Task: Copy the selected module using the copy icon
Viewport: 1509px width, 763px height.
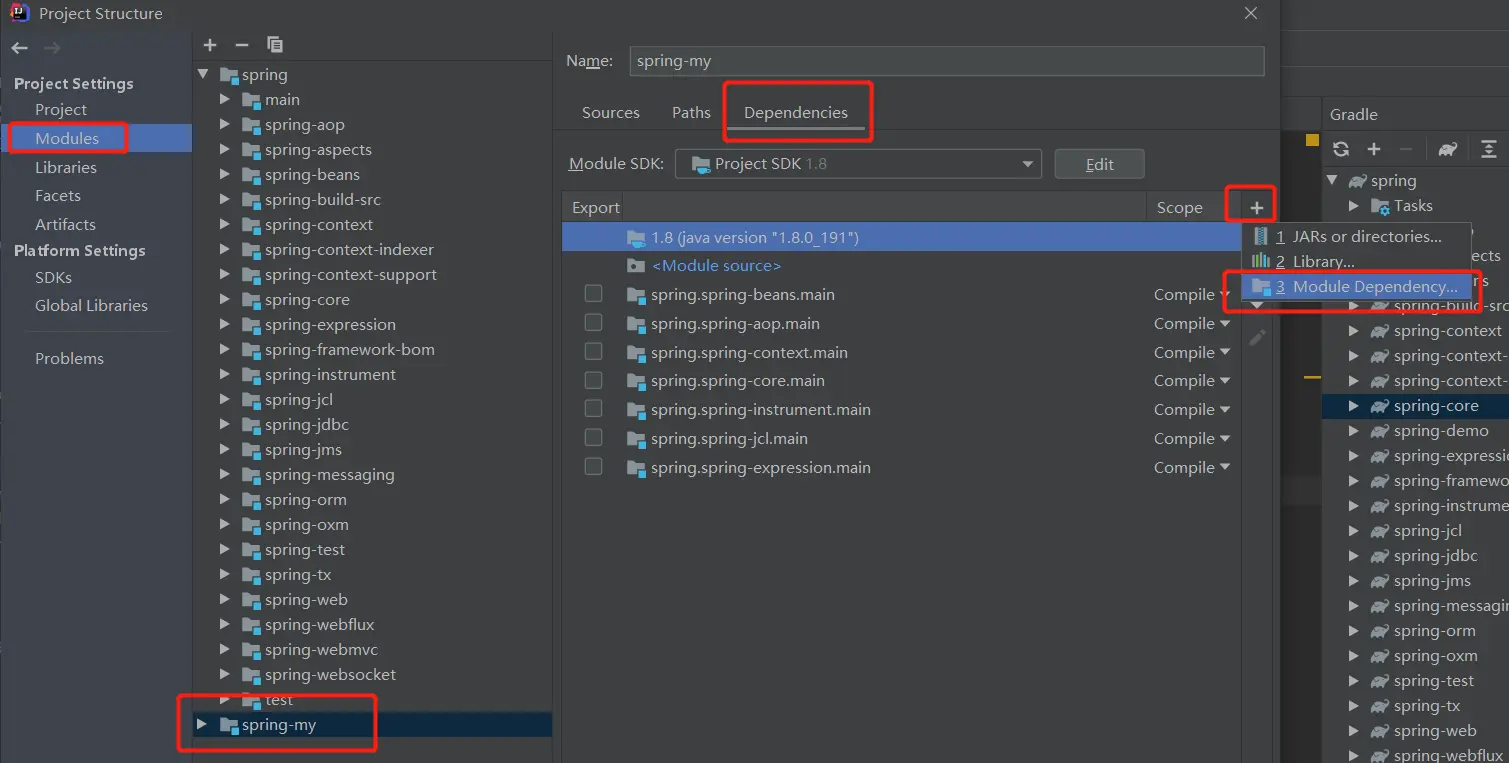Action: [275, 45]
